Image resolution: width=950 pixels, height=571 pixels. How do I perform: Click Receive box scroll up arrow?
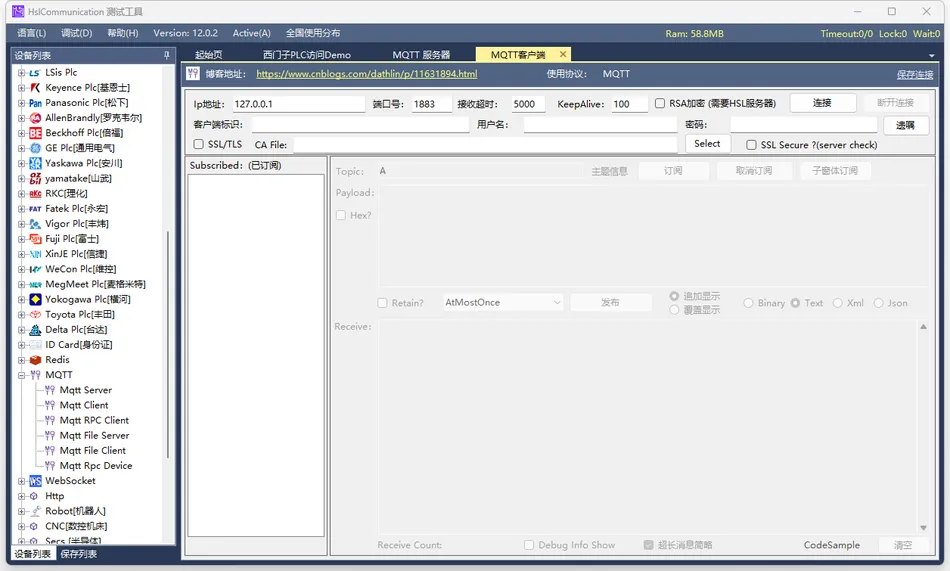923,327
